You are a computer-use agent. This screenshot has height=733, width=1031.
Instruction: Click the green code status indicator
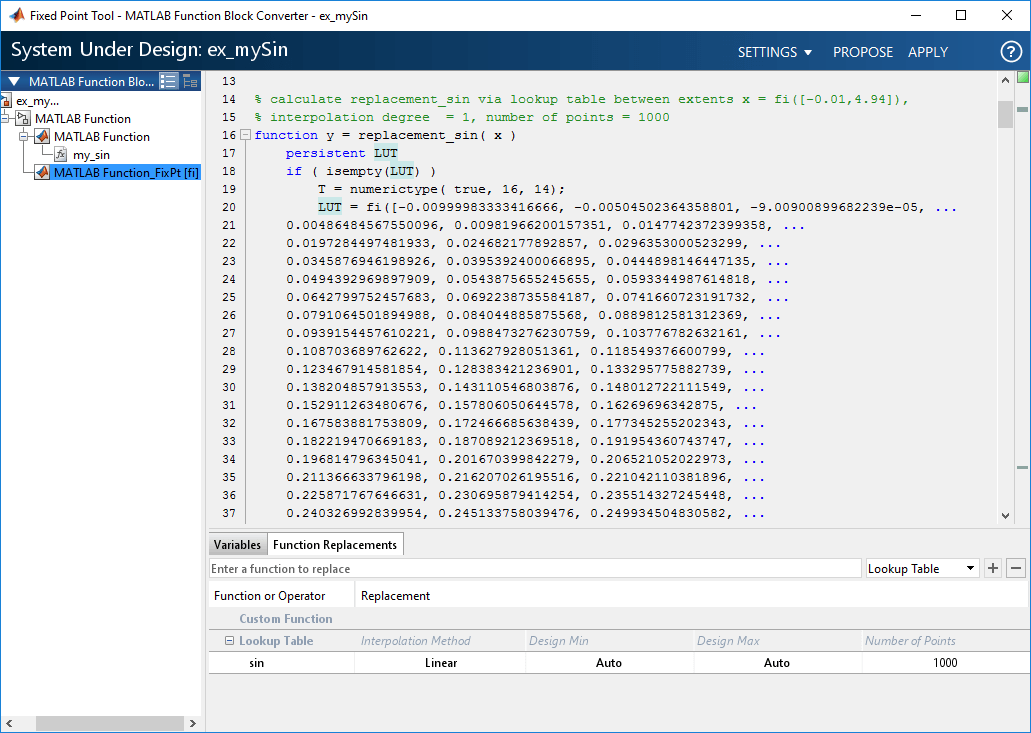(1022, 78)
